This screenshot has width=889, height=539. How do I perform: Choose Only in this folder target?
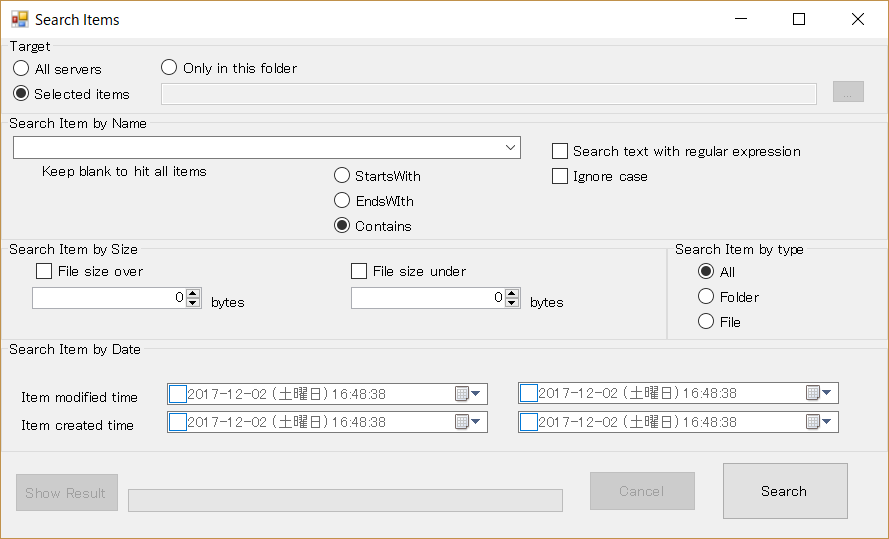[x=169, y=68]
